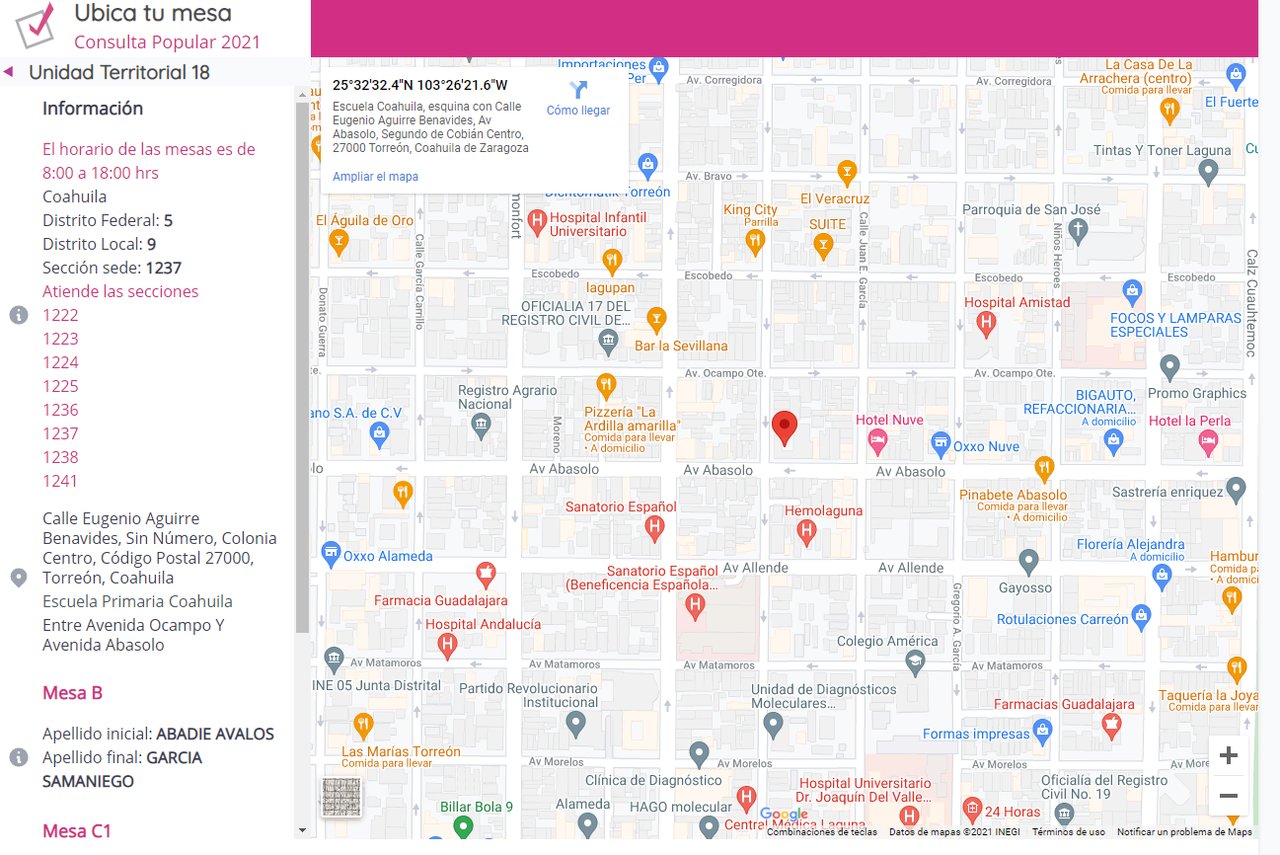Click the Bar la Sevillana marker

[x=656, y=320]
